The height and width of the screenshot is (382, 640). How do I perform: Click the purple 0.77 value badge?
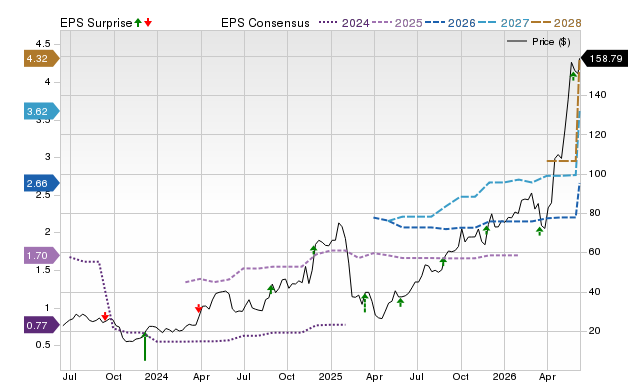[x=41, y=326]
